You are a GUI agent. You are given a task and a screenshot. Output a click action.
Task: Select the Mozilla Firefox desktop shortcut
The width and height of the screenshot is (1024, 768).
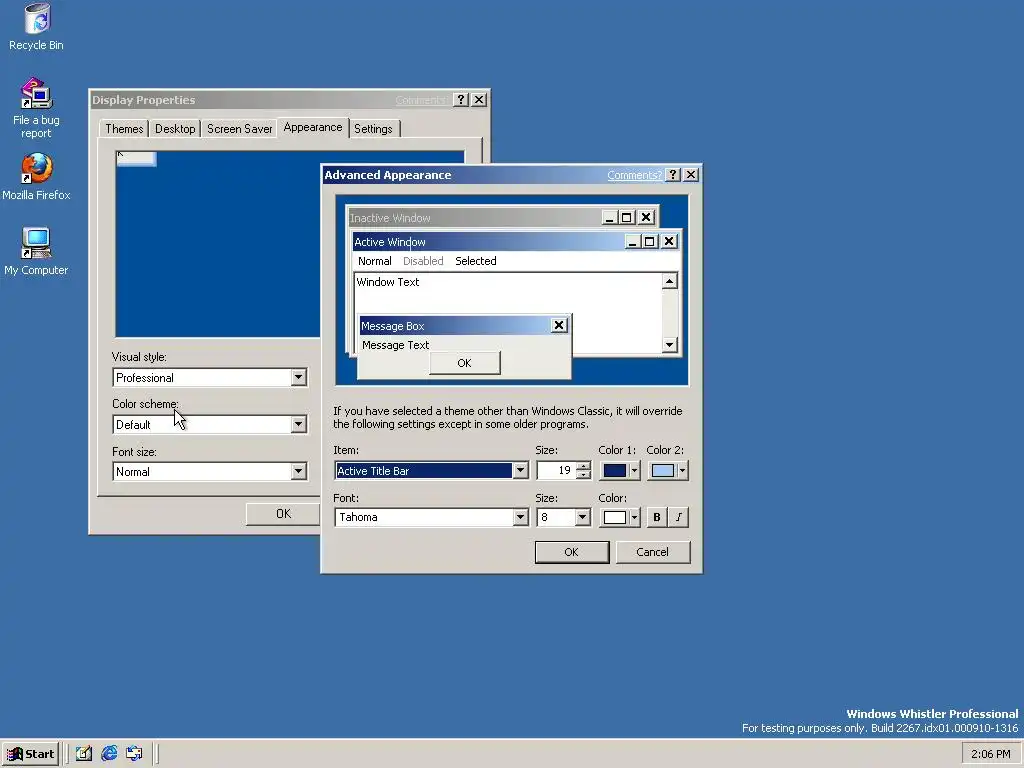[x=37, y=177]
